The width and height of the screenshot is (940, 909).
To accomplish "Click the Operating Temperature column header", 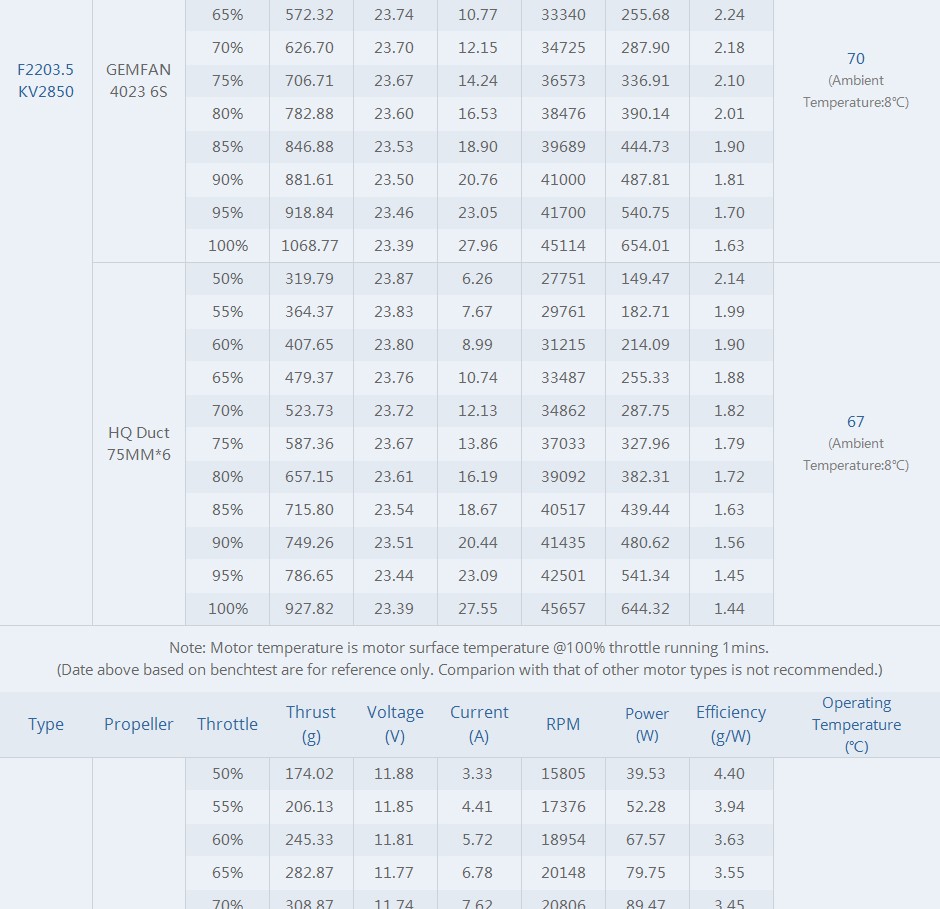I will coord(856,724).
